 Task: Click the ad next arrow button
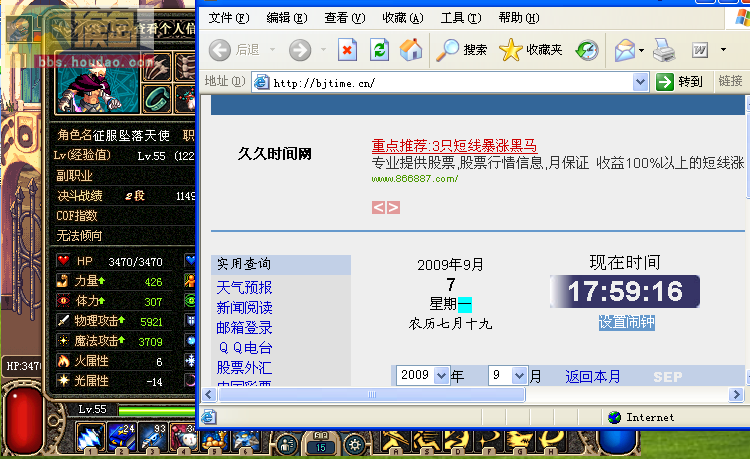(393, 208)
